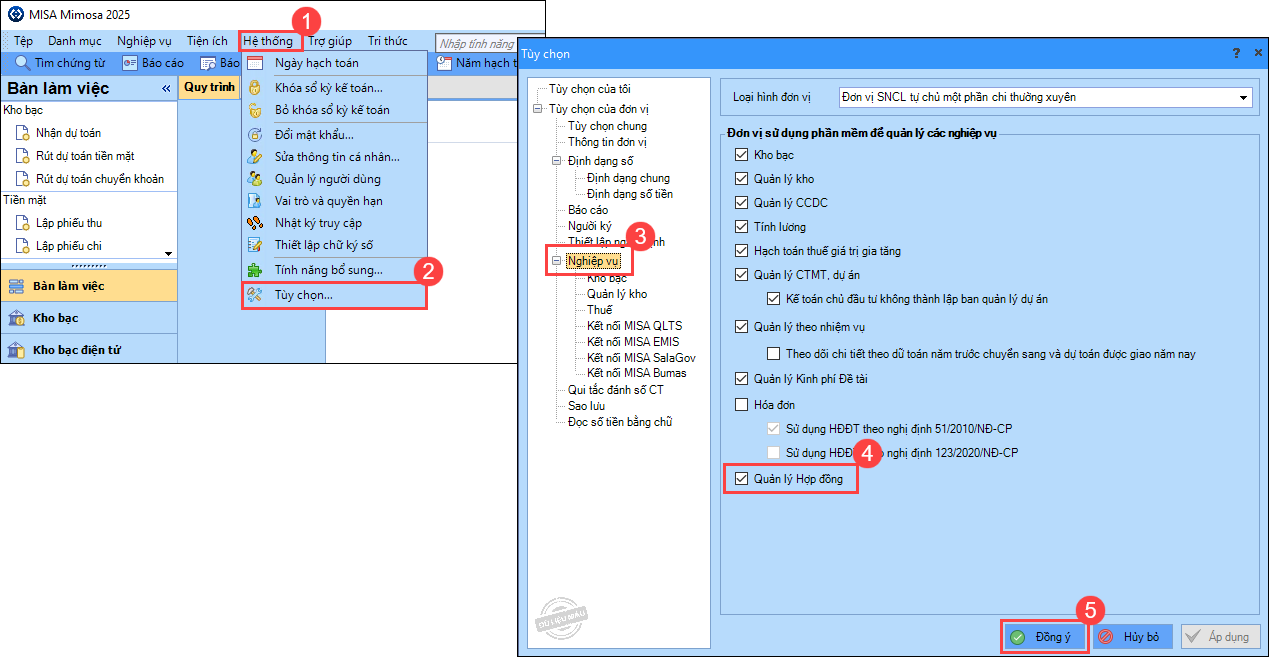Toggle the Tính lương checkbox
This screenshot has height=657, width=1269.
click(x=741, y=227)
